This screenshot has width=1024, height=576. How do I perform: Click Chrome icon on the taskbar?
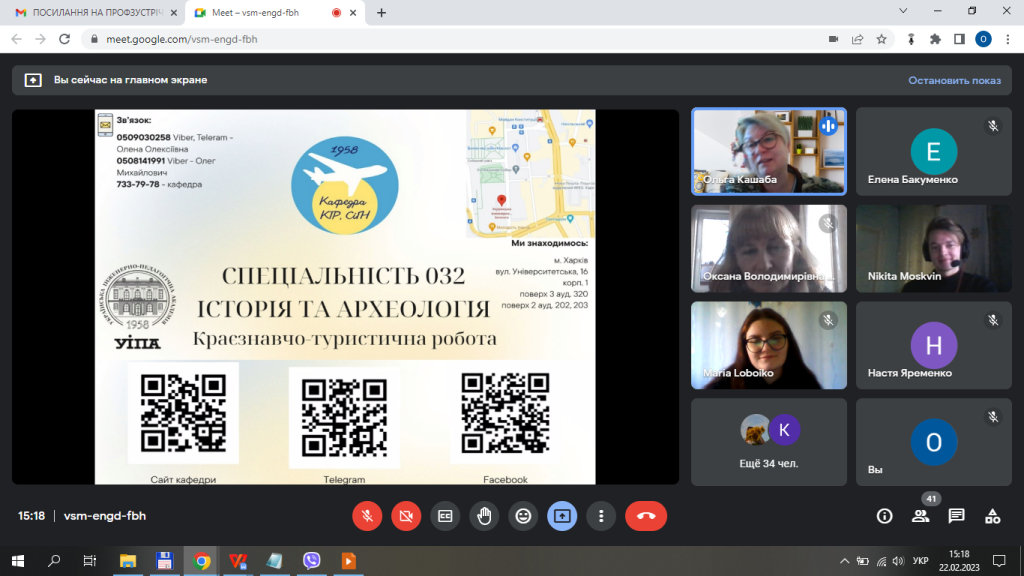click(x=201, y=561)
